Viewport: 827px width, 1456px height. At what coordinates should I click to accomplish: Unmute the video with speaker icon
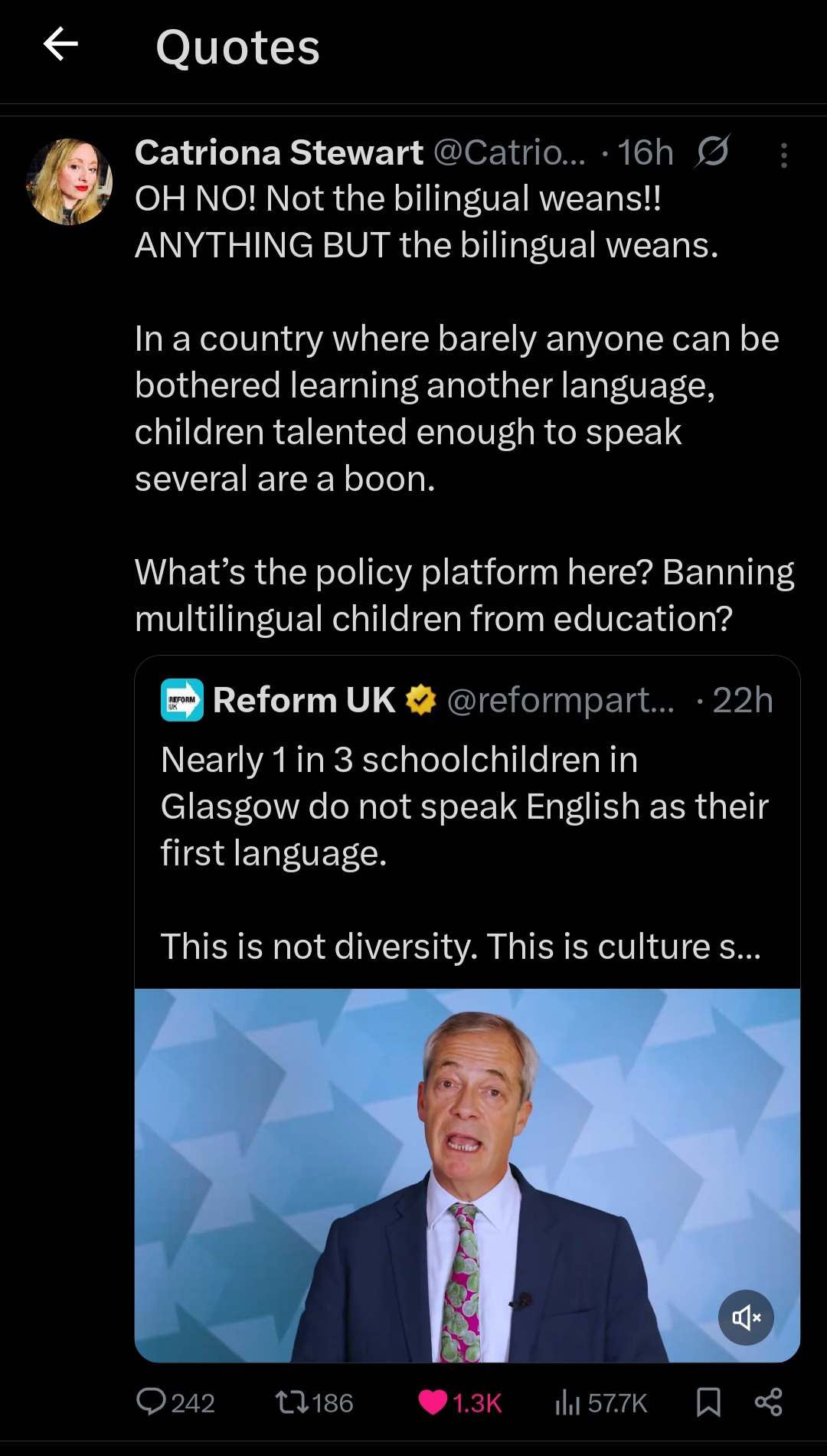[746, 1317]
